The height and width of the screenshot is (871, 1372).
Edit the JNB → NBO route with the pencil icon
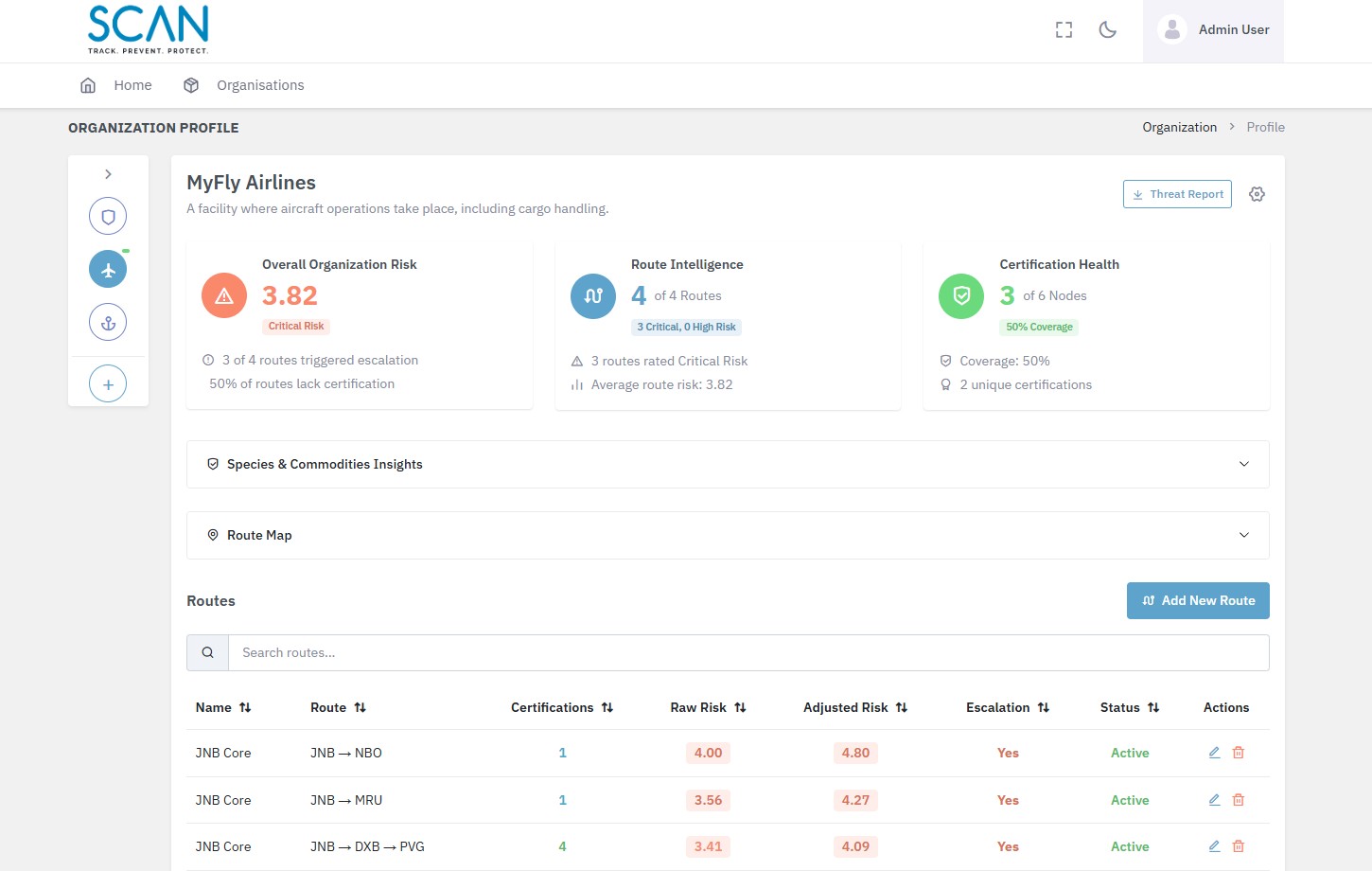tap(1214, 752)
